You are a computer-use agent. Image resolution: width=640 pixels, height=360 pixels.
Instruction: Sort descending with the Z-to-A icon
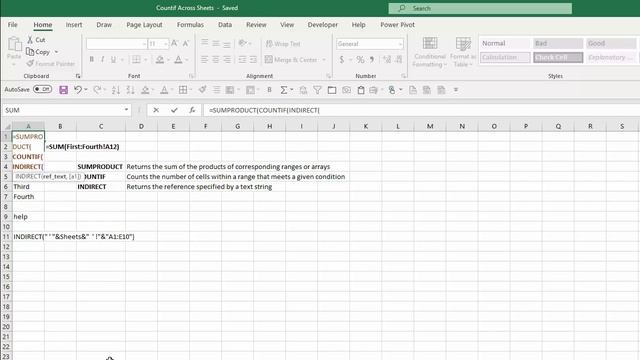(130, 90)
